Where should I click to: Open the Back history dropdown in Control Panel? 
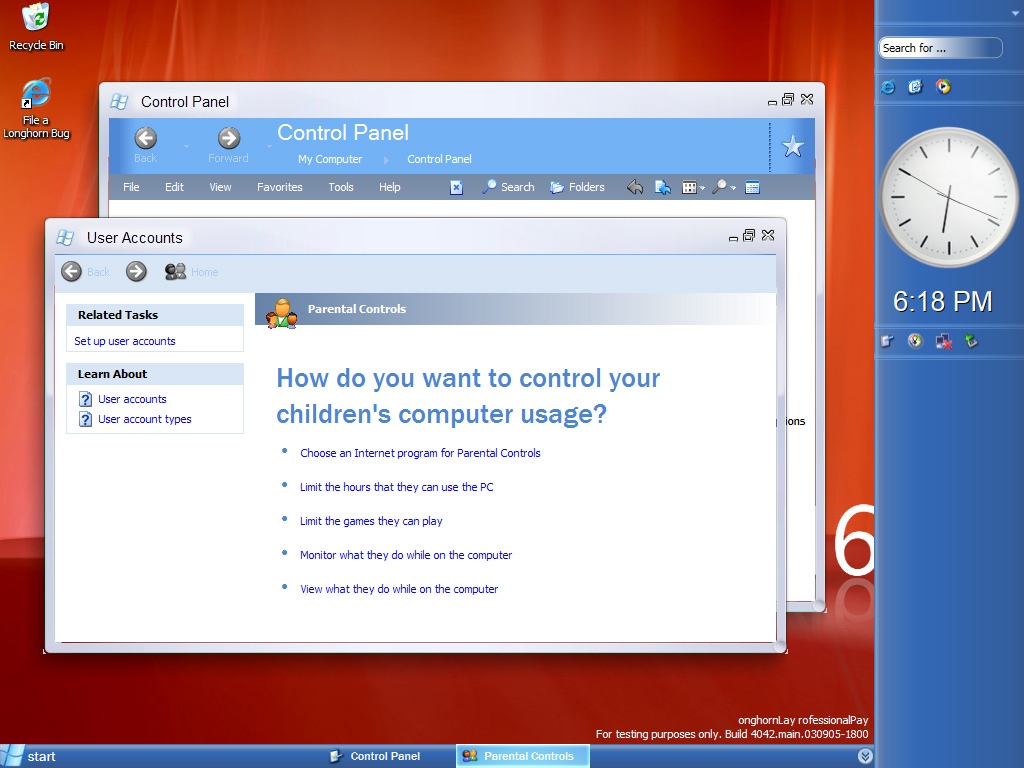[186, 146]
